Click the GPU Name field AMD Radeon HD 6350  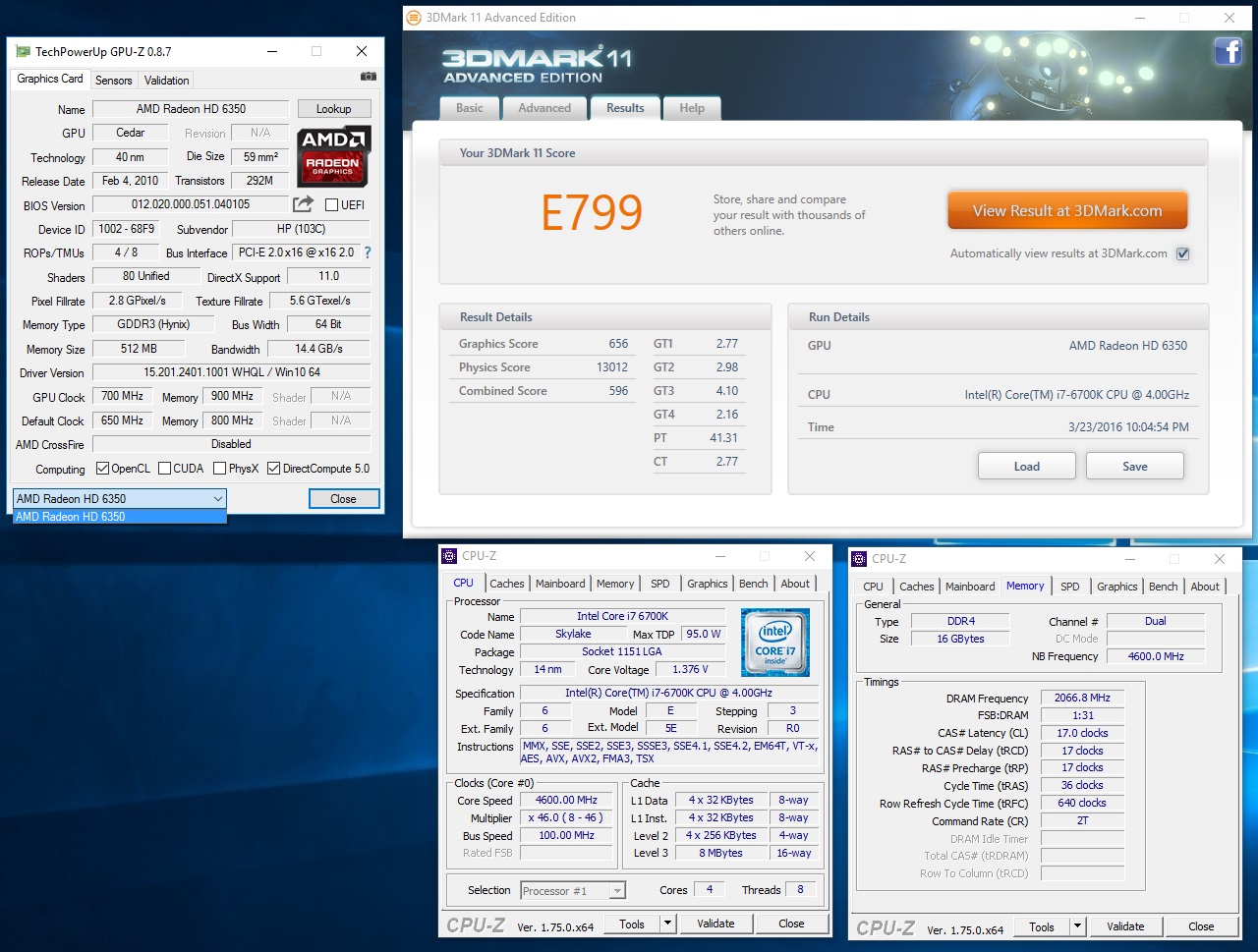tap(191, 109)
